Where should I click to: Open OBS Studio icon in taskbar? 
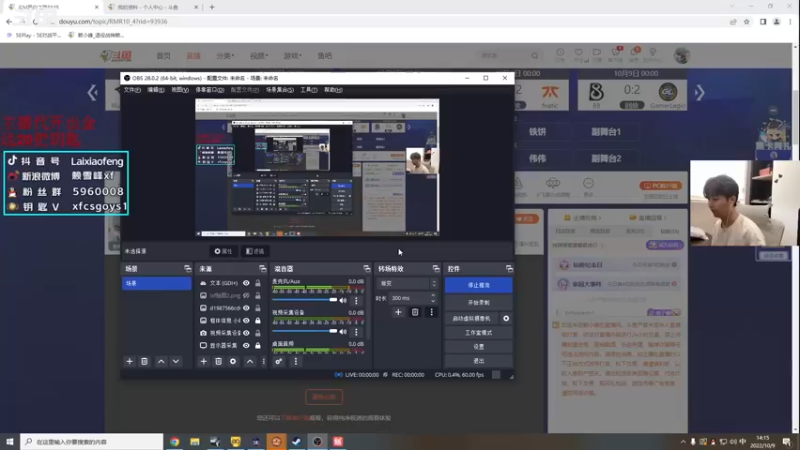(x=317, y=442)
